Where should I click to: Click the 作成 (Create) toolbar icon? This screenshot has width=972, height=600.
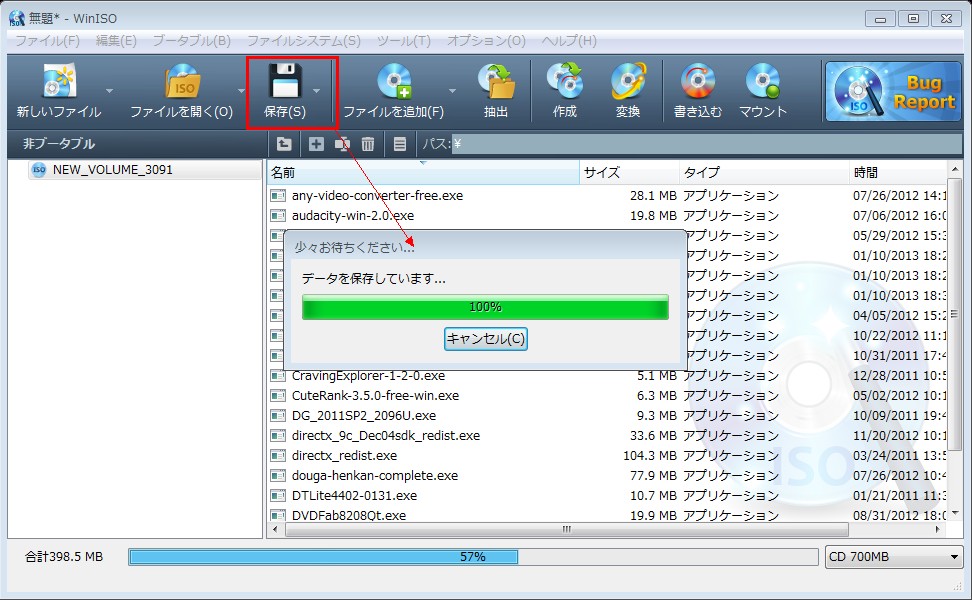tap(565, 81)
